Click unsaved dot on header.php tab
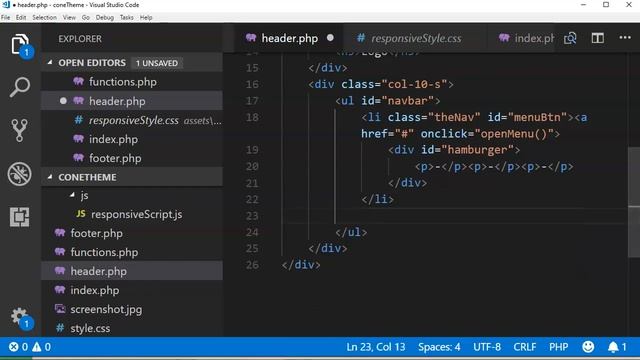640x360 pixels. (x=330, y=38)
